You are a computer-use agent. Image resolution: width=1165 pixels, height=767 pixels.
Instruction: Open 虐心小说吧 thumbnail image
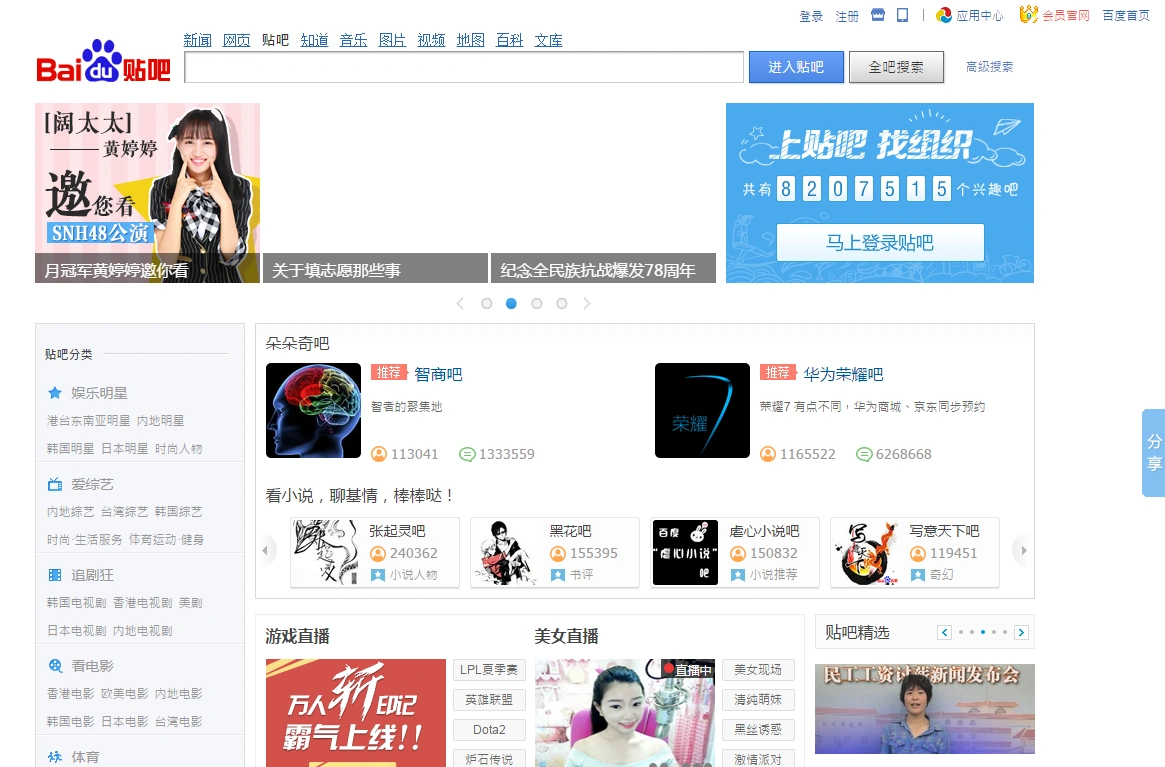[x=685, y=552]
